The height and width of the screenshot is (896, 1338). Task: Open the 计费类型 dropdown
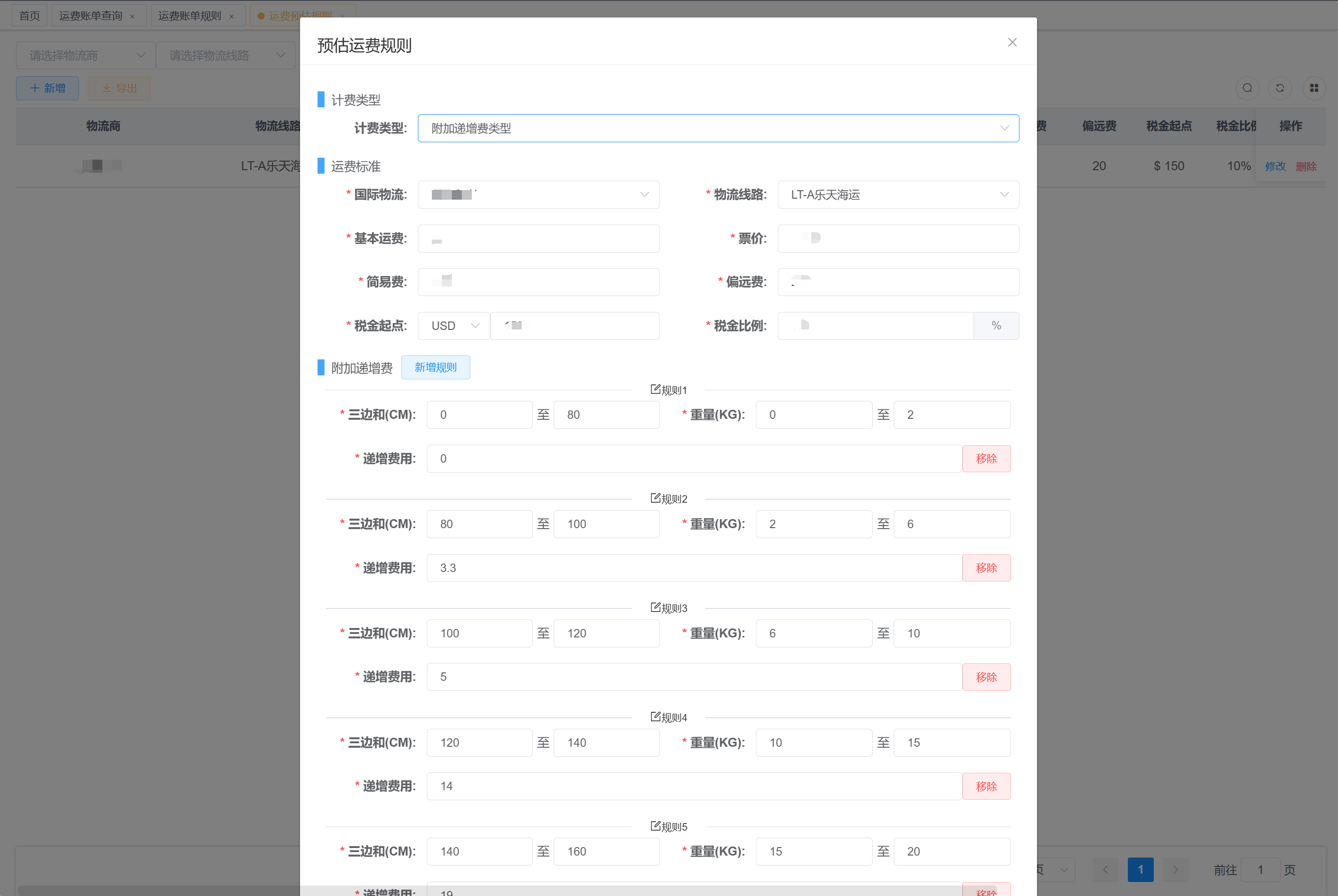718,128
